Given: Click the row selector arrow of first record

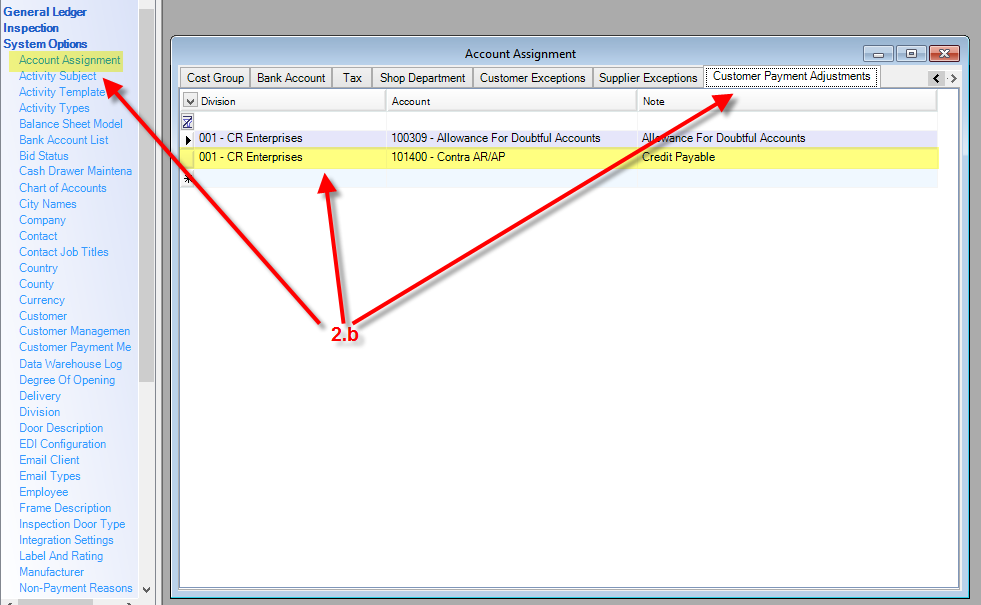Looking at the screenshot, I should coord(188,139).
